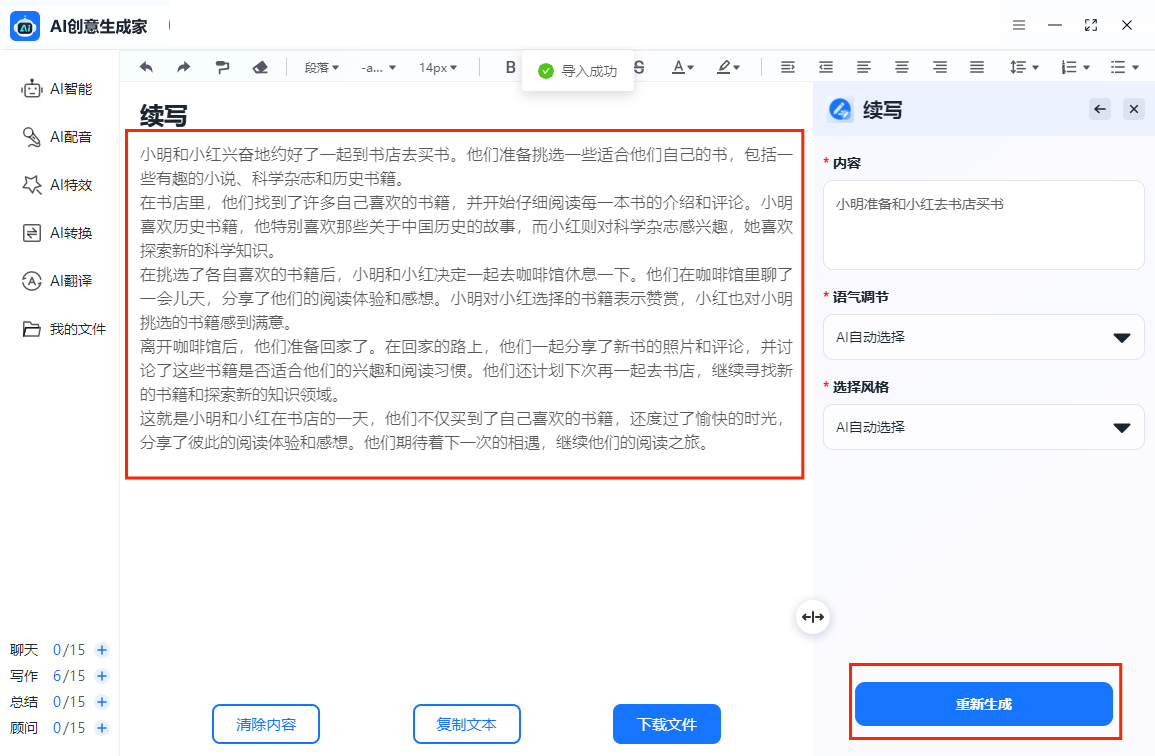The image size is (1155, 756).
Task: Open 我的文件 to view saved files
Action: pyautogui.click(x=63, y=328)
